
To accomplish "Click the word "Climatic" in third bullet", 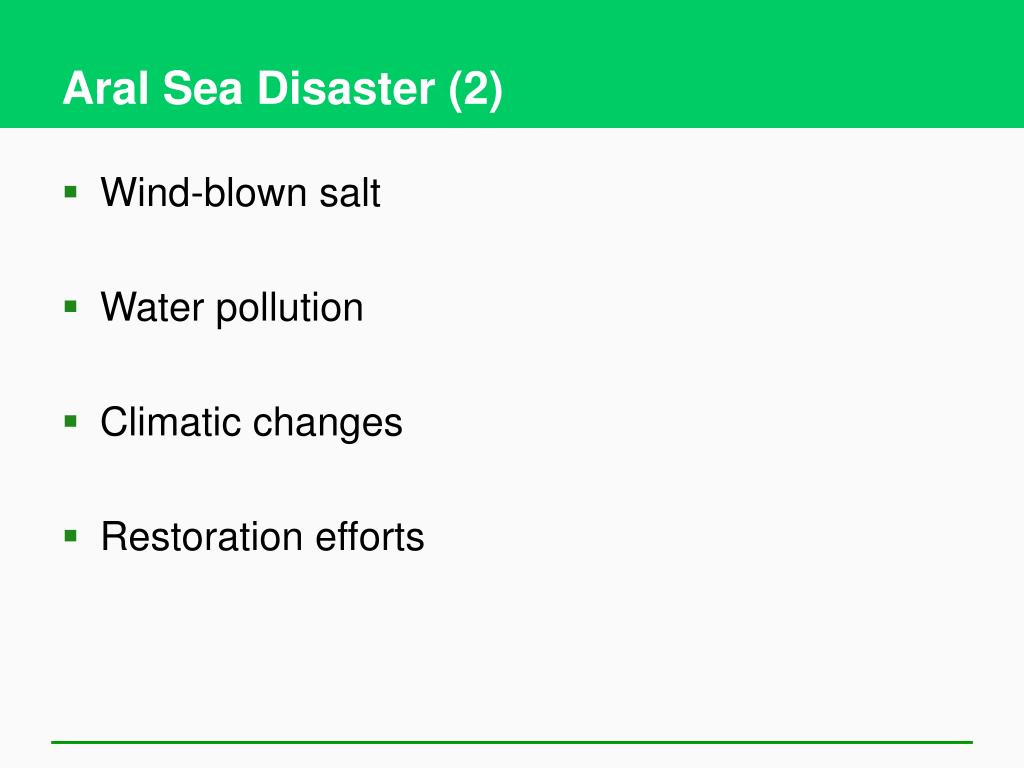I will 170,422.
